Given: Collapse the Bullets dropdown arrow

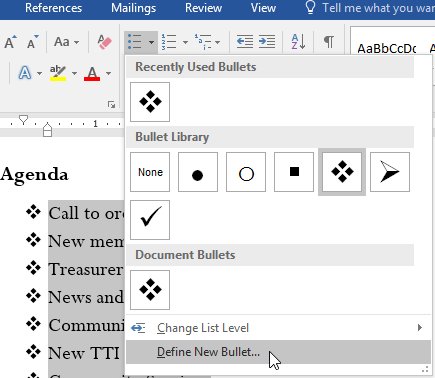Looking at the screenshot, I should pos(151,42).
